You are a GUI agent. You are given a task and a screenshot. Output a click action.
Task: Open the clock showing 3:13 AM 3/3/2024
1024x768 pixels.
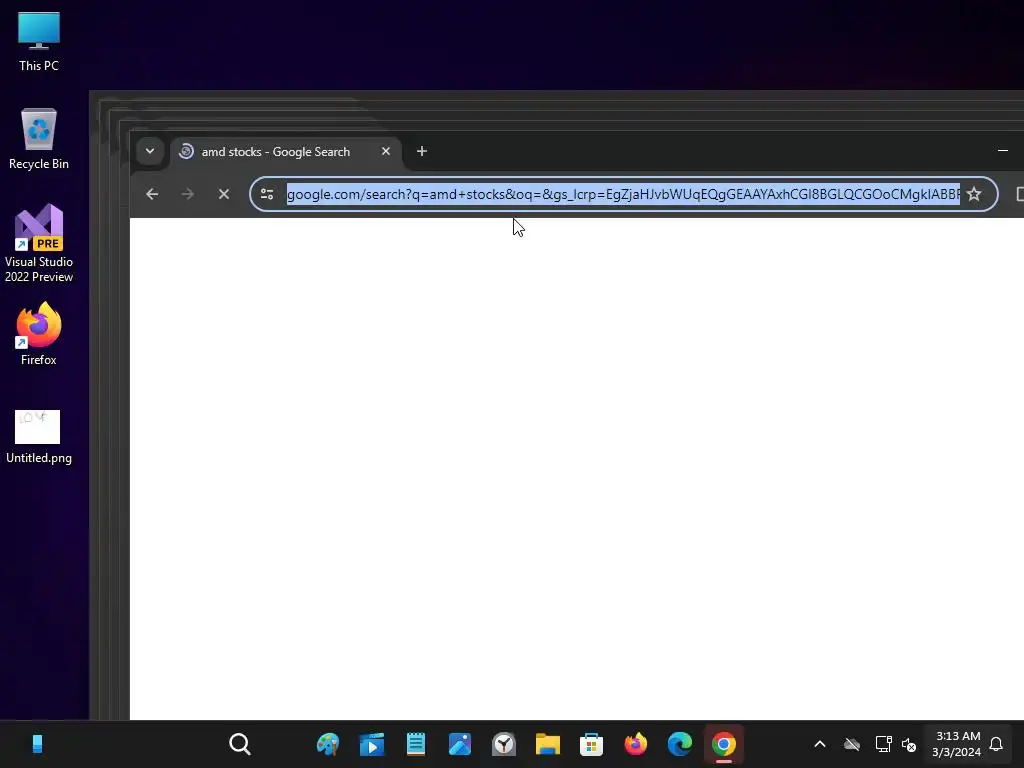click(x=957, y=744)
